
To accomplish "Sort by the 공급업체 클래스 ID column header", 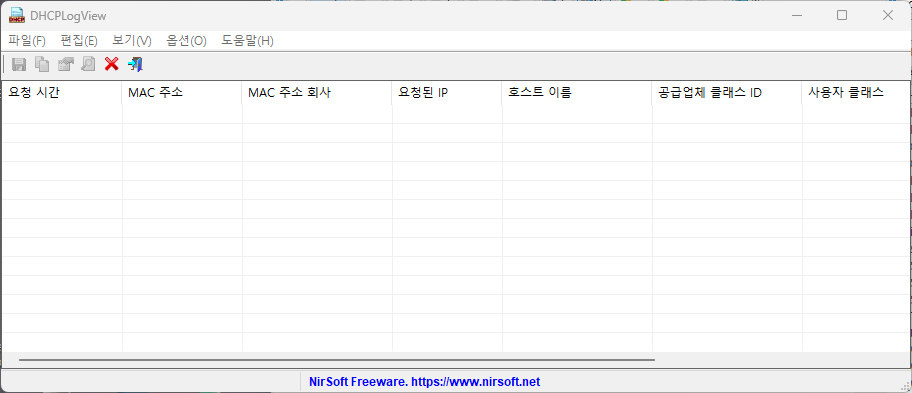I will click(x=727, y=93).
